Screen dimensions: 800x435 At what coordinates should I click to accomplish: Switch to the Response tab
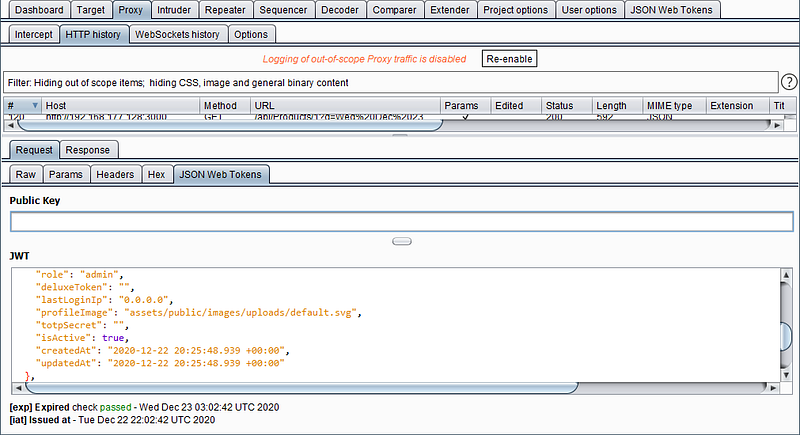(x=88, y=150)
